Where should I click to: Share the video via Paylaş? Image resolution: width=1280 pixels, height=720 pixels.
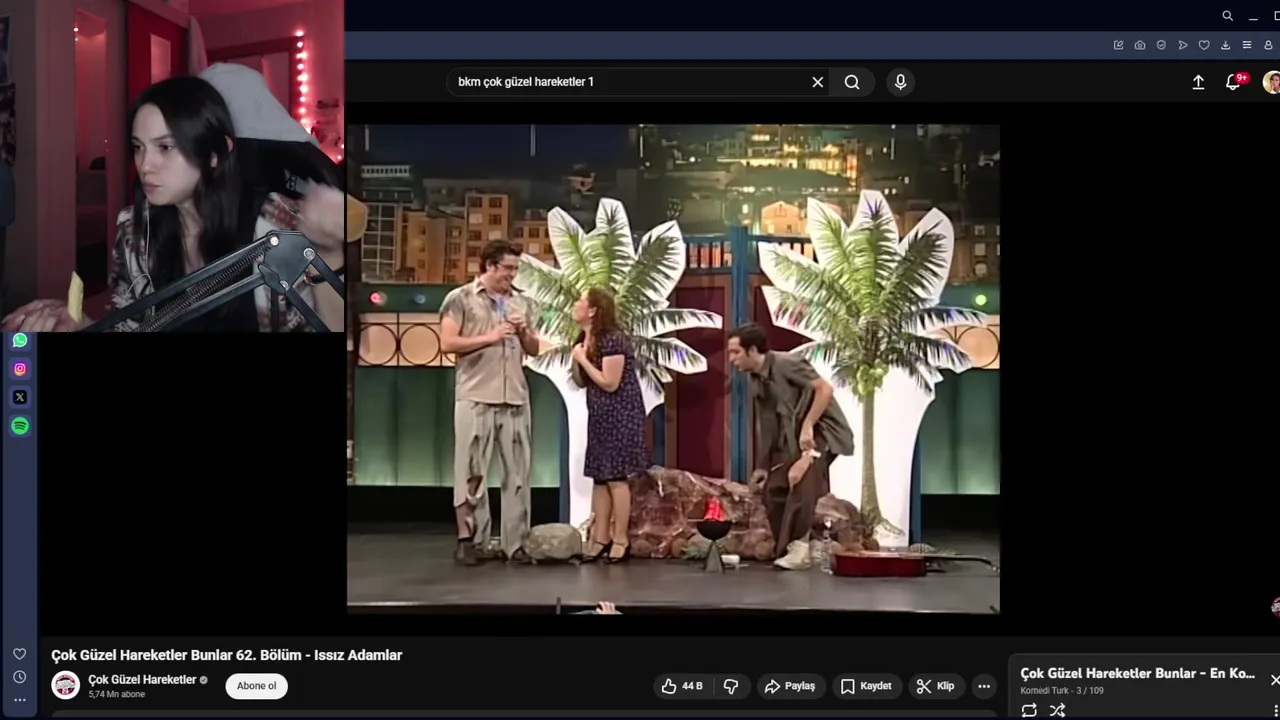pos(790,686)
